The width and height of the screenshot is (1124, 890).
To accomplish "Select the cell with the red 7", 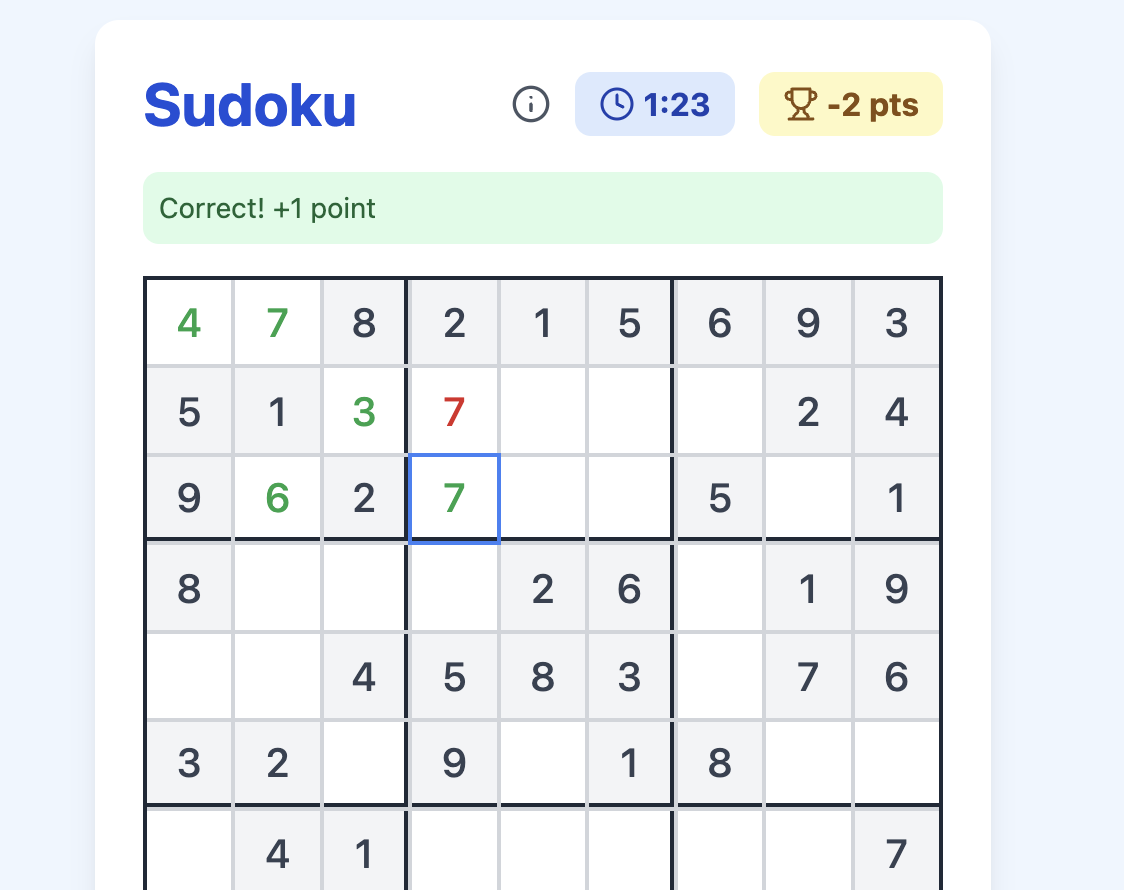I will pyautogui.click(x=454, y=412).
